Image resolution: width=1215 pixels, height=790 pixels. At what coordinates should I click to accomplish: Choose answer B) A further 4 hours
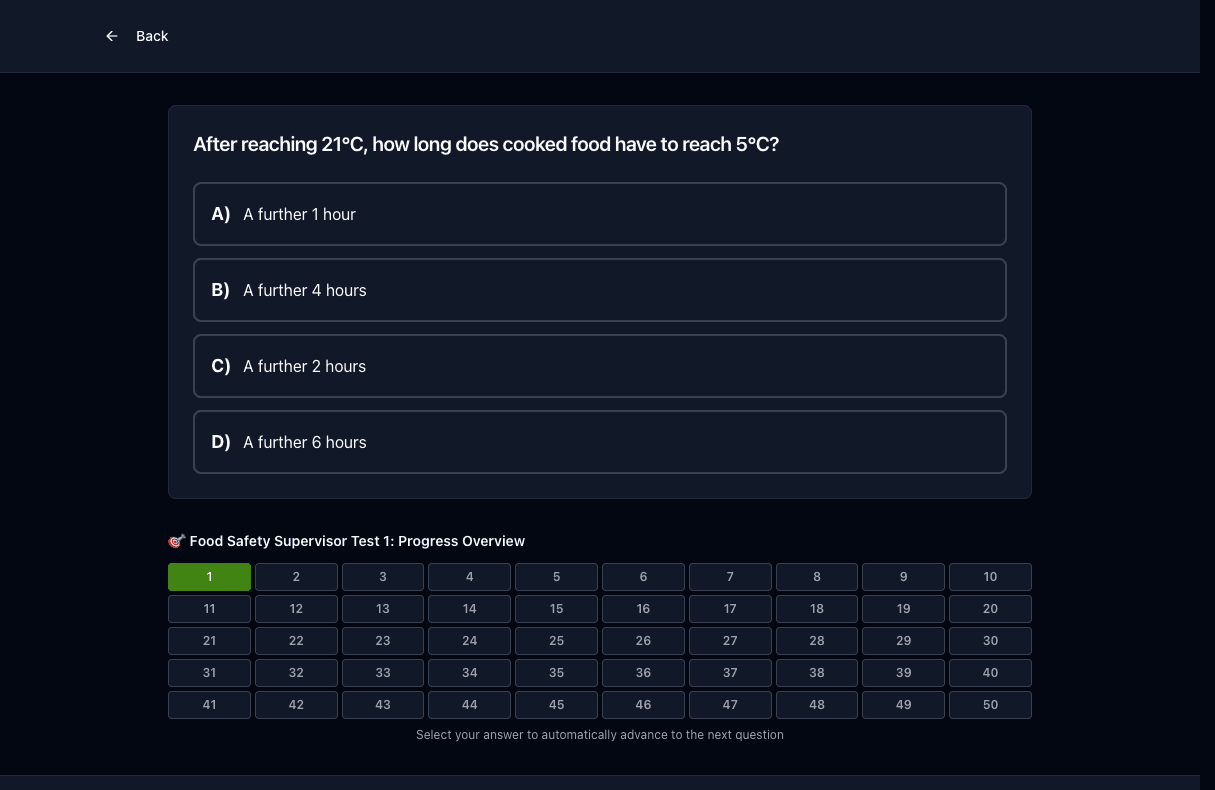click(x=600, y=290)
